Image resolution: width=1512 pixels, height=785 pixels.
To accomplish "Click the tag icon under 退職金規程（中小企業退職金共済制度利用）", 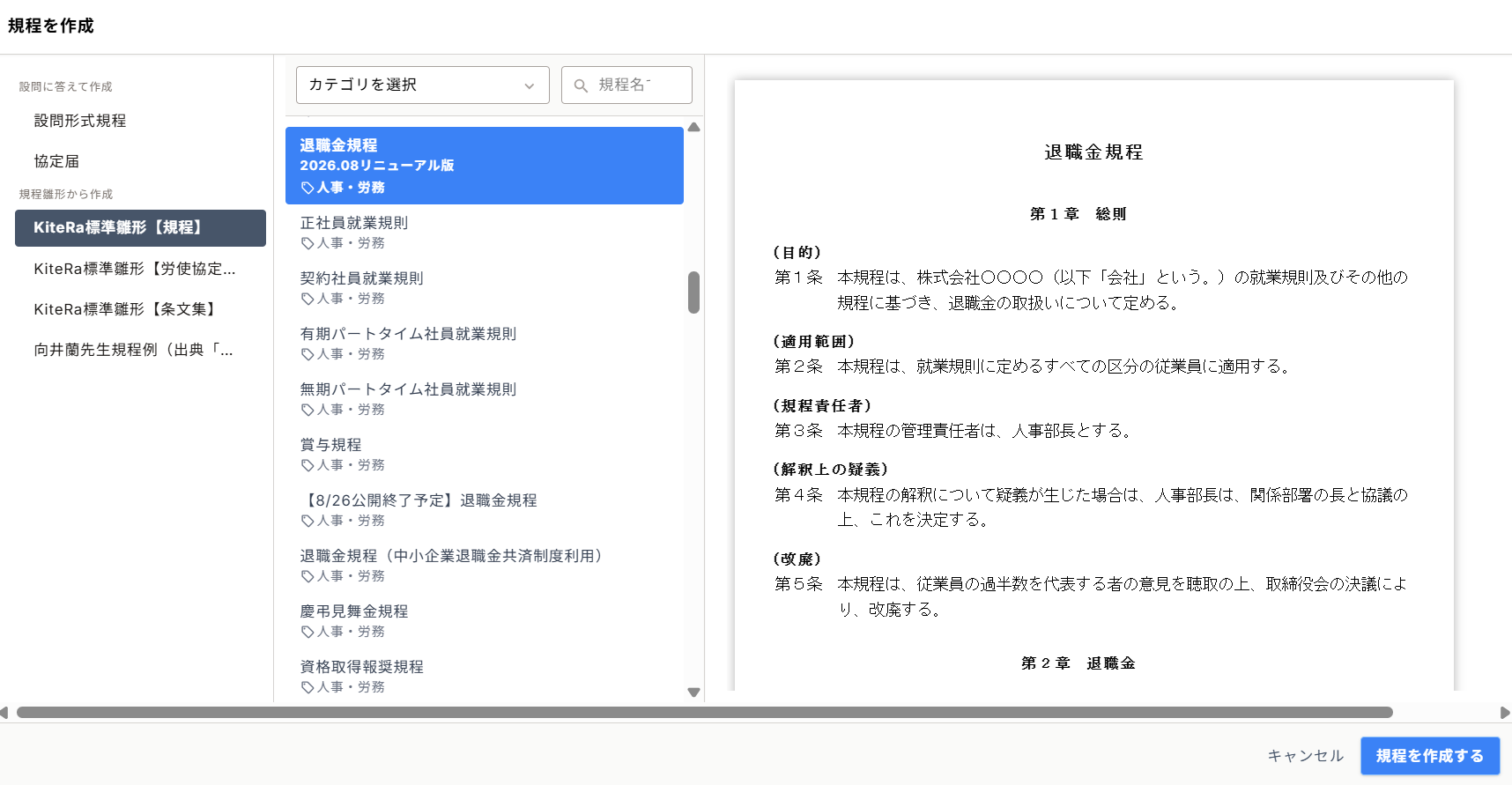I will (x=308, y=577).
